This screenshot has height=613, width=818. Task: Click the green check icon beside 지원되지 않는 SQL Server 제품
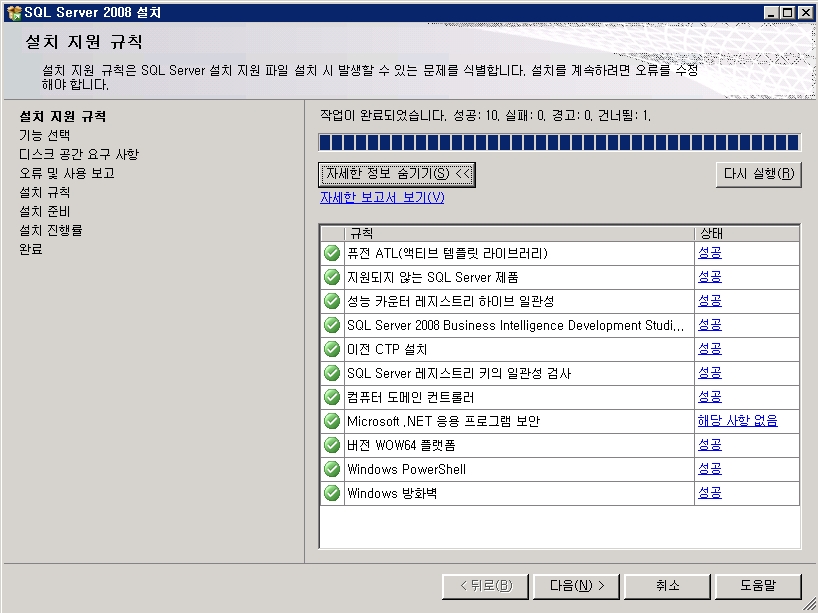(x=332, y=277)
